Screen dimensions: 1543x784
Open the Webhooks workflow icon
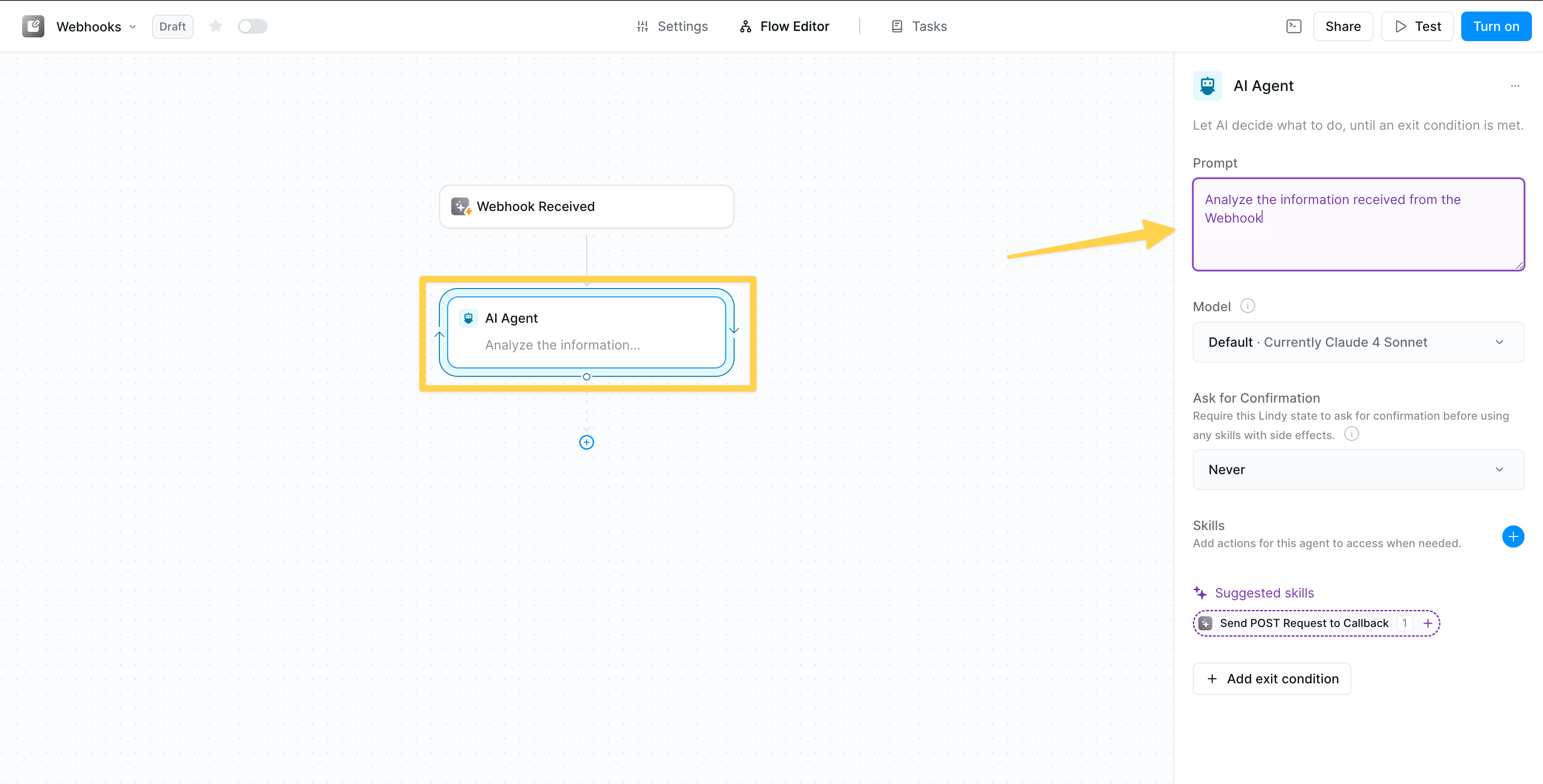(x=33, y=26)
